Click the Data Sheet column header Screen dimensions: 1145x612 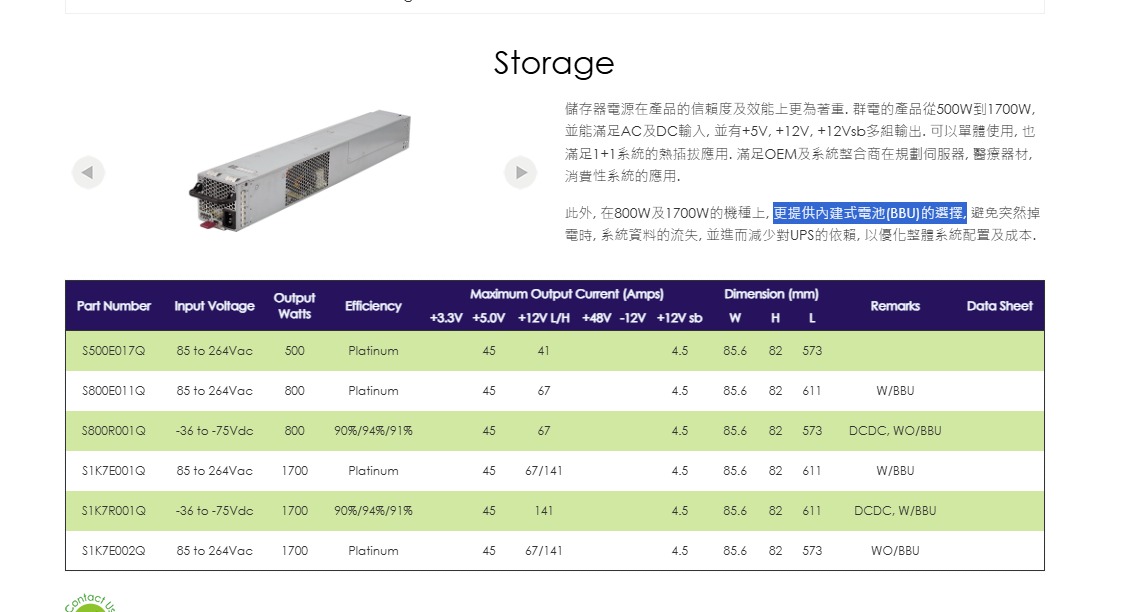pos(999,306)
